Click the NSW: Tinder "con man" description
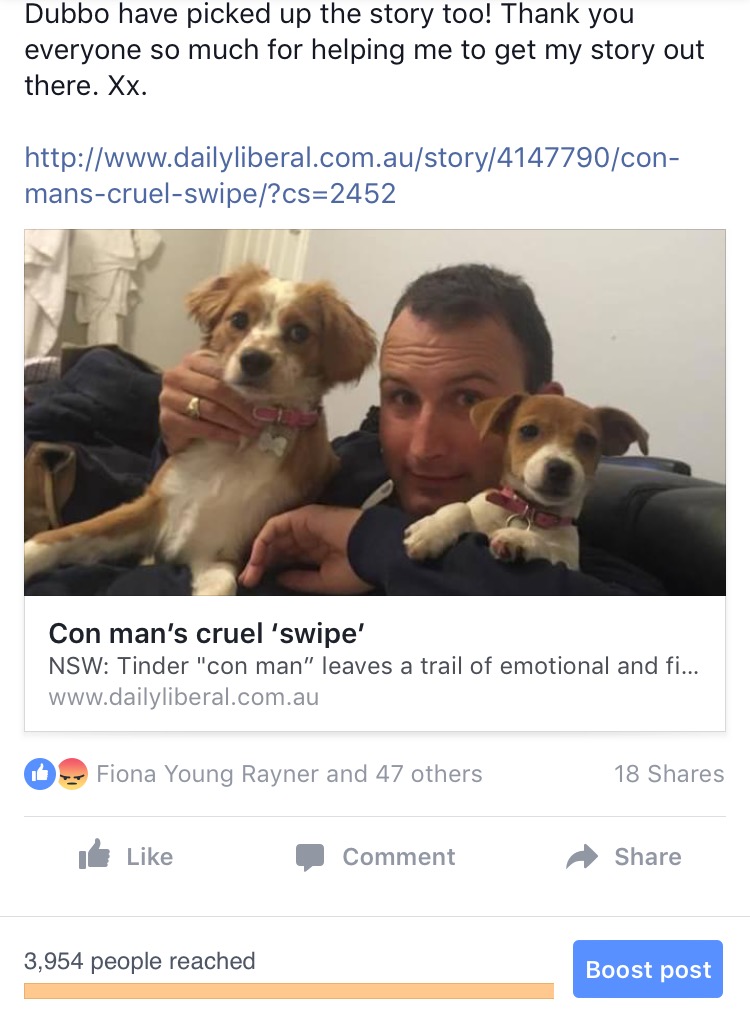Image resolution: width=750 pixels, height=1017 pixels. click(x=373, y=666)
